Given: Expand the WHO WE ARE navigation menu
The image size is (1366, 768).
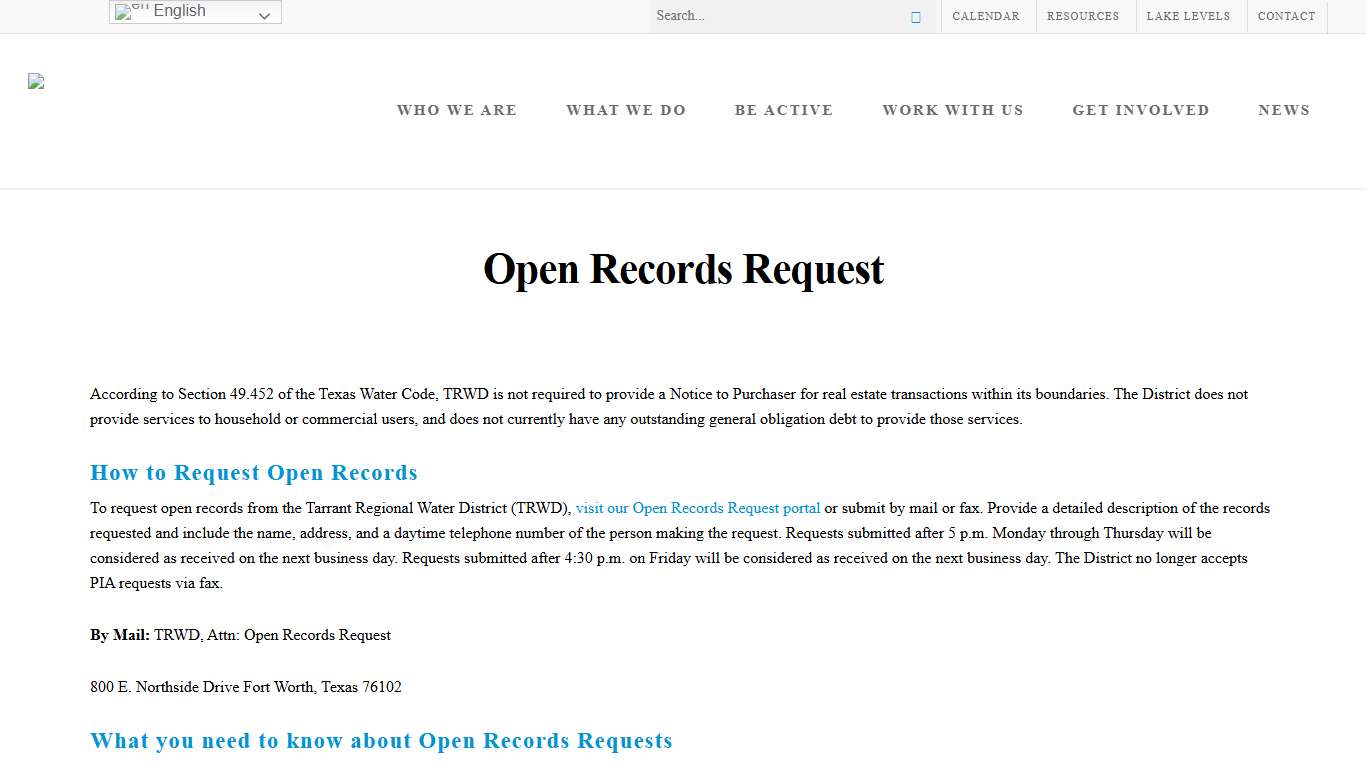Looking at the screenshot, I should (x=456, y=110).
